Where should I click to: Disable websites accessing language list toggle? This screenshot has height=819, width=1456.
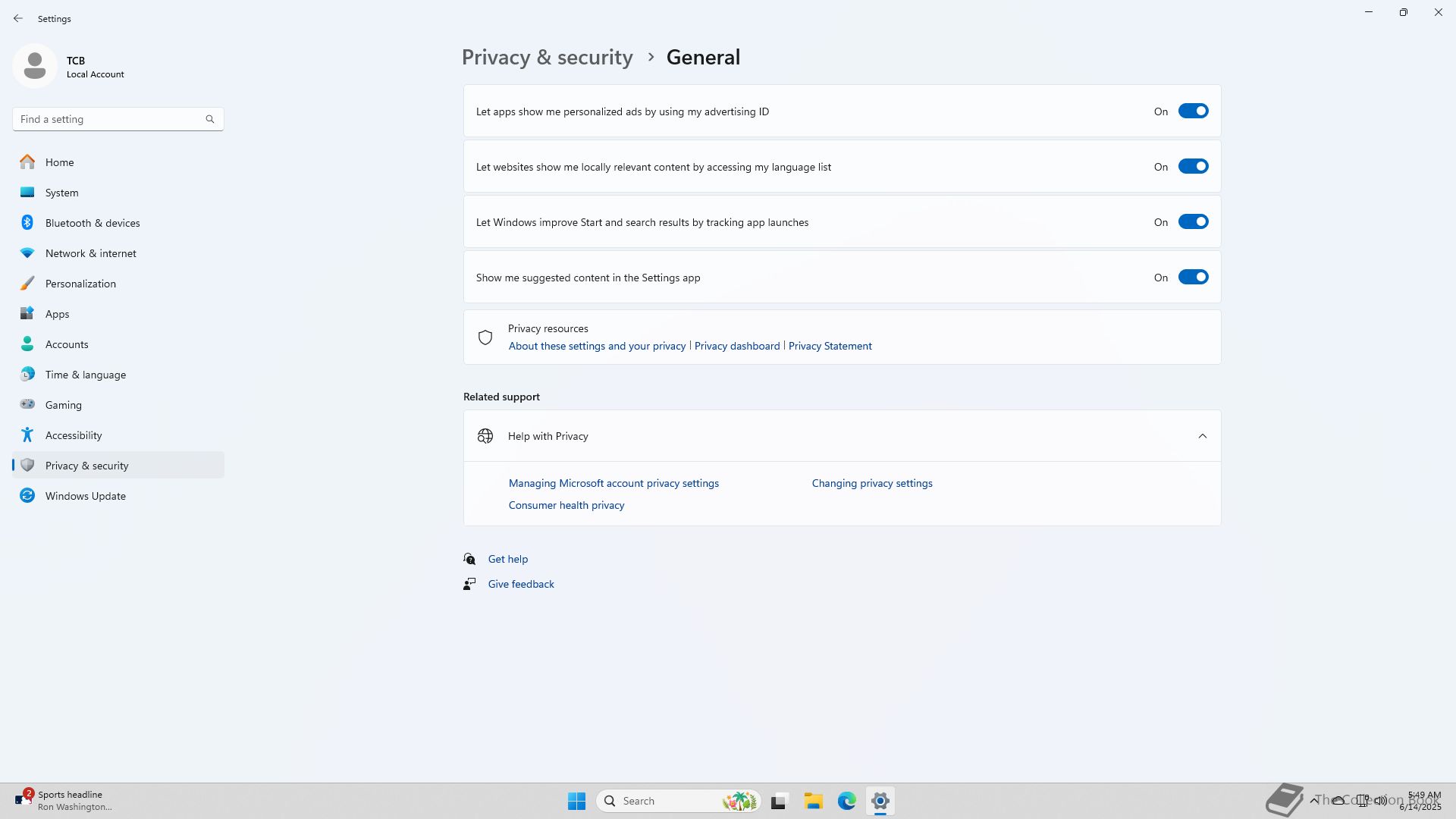(x=1192, y=167)
